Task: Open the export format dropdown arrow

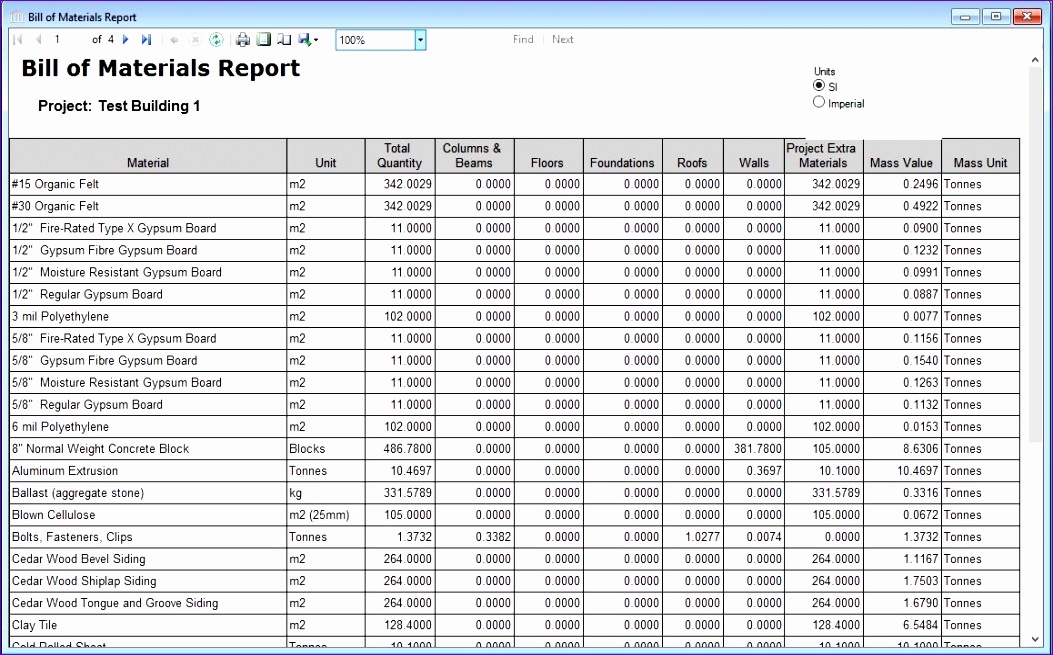Action: tap(317, 39)
